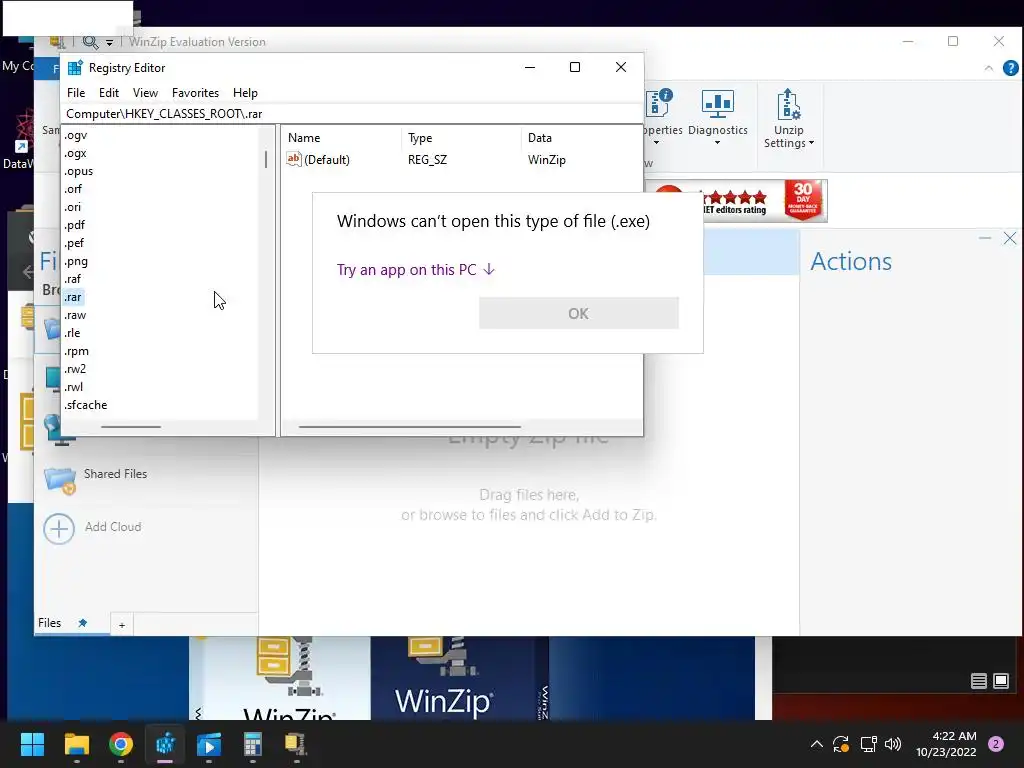Select the .rle registry key
This screenshot has width=1024, height=768.
(72, 333)
